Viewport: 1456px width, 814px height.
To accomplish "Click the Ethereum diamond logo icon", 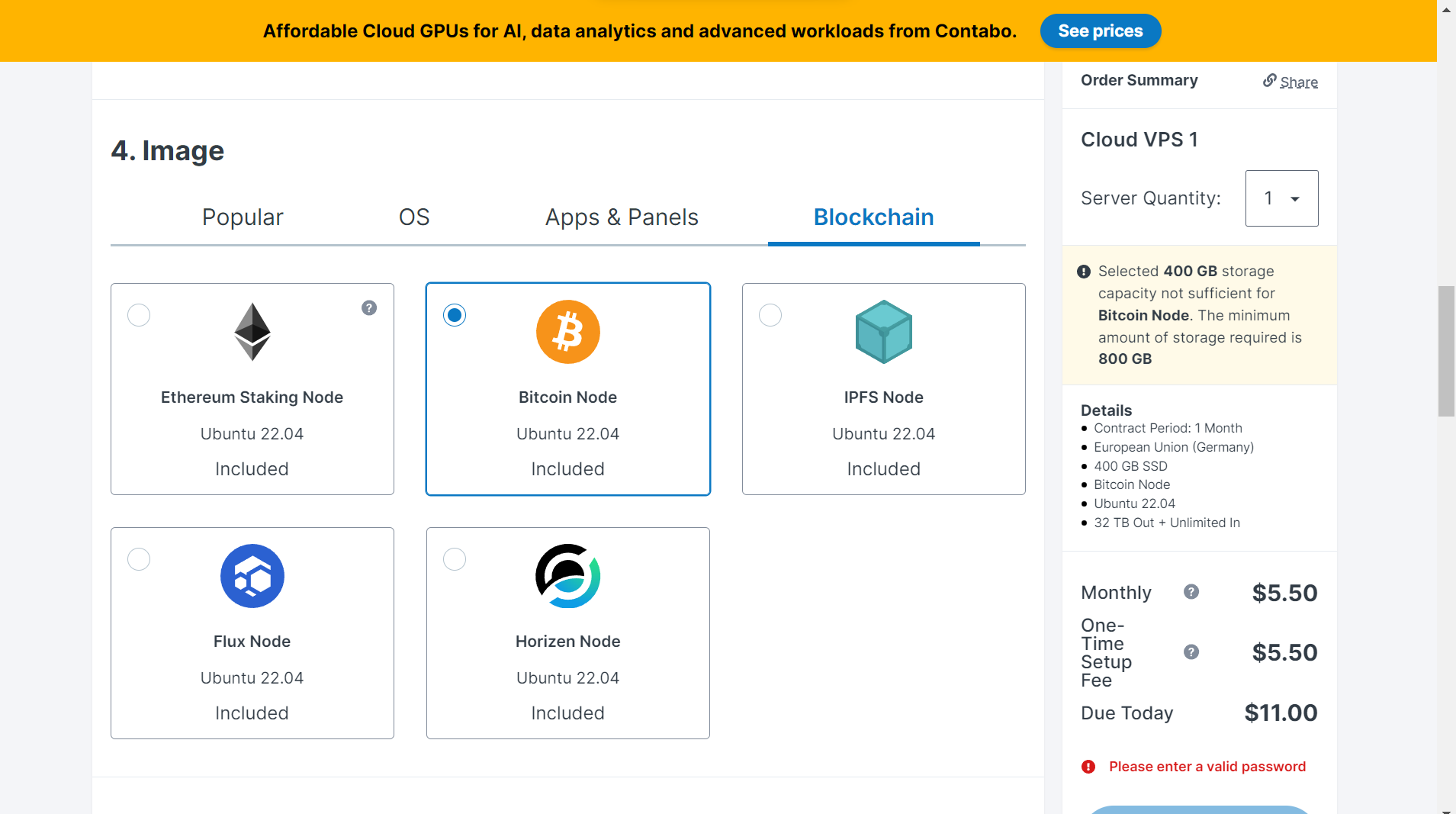I will point(252,332).
